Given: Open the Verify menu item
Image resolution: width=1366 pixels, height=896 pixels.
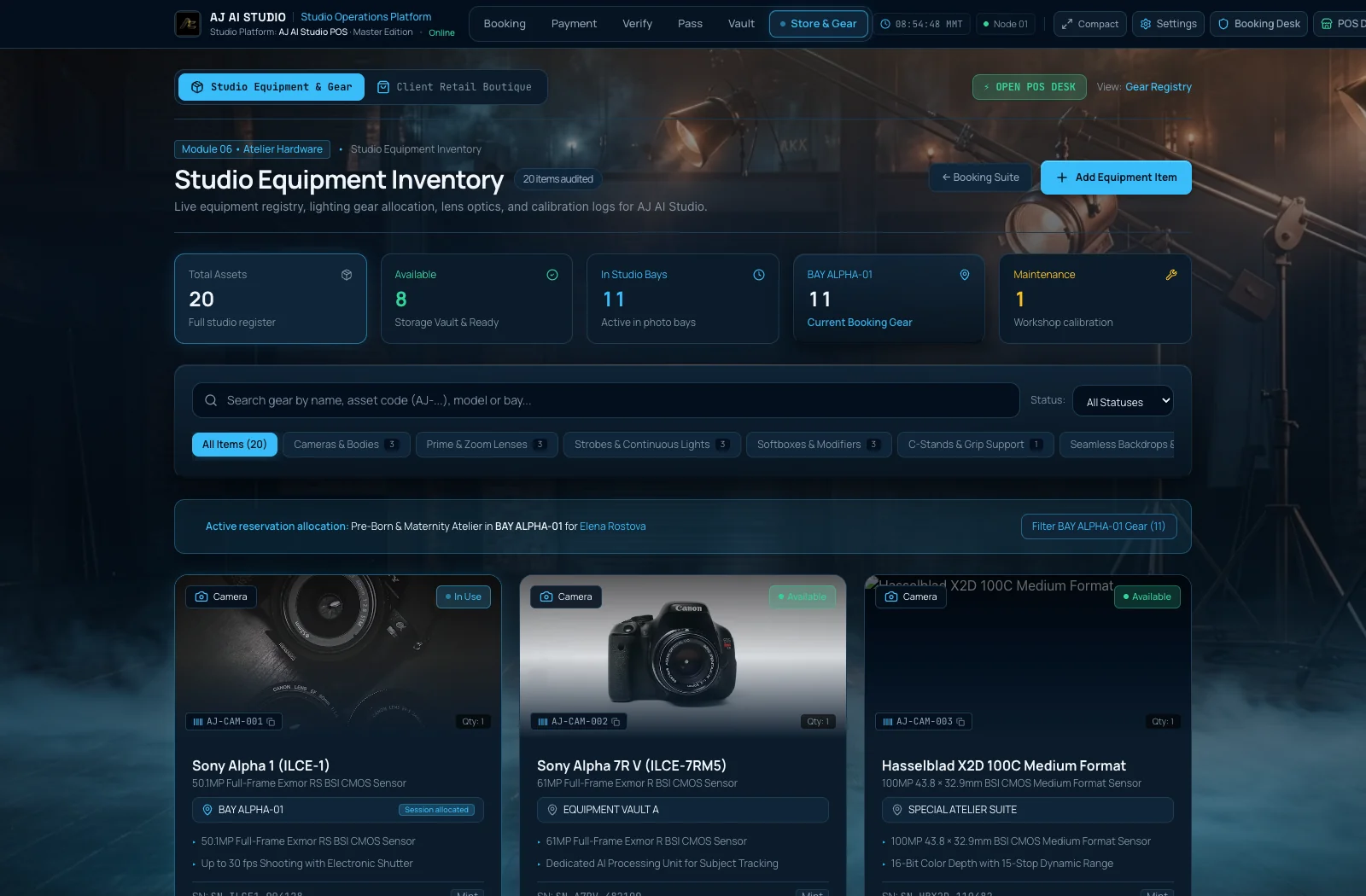Looking at the screenshot, I should point(637,24).
